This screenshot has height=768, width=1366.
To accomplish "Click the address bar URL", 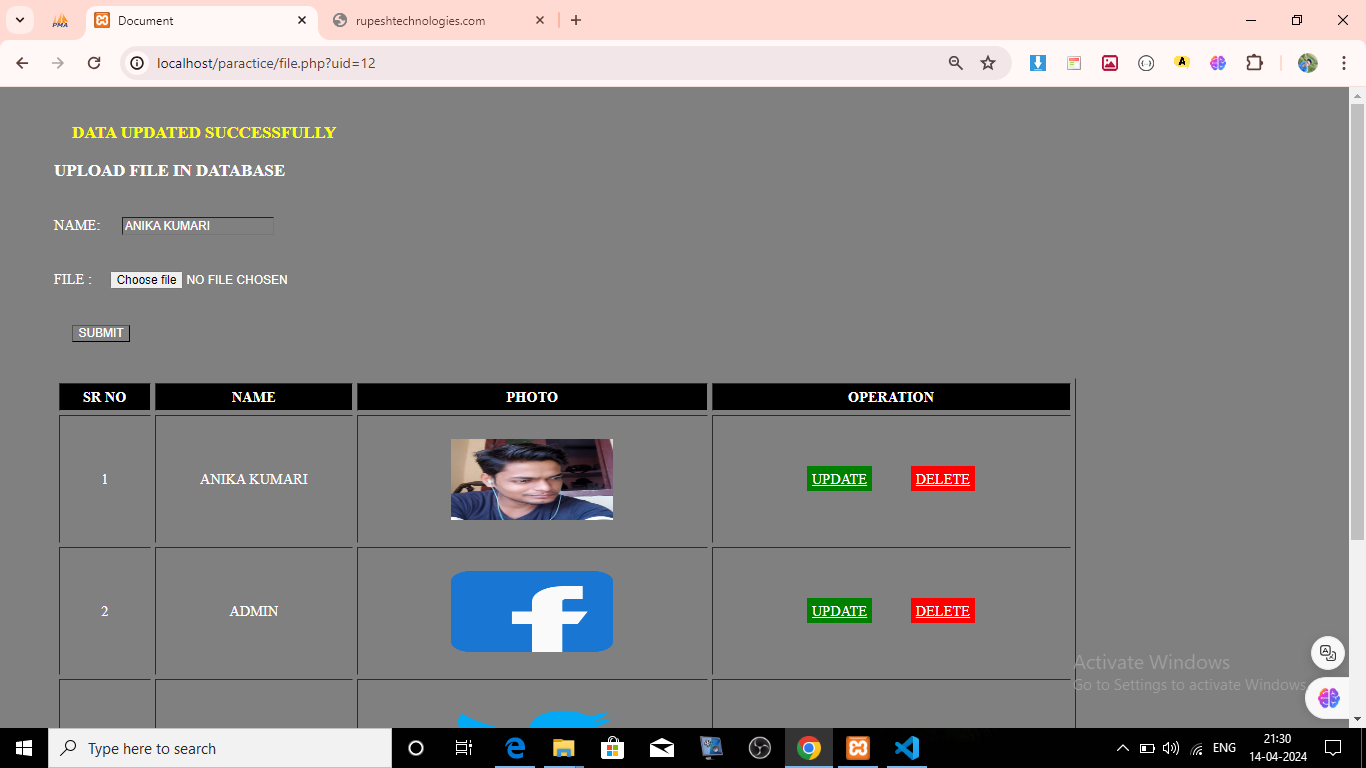I will (266, 63).
